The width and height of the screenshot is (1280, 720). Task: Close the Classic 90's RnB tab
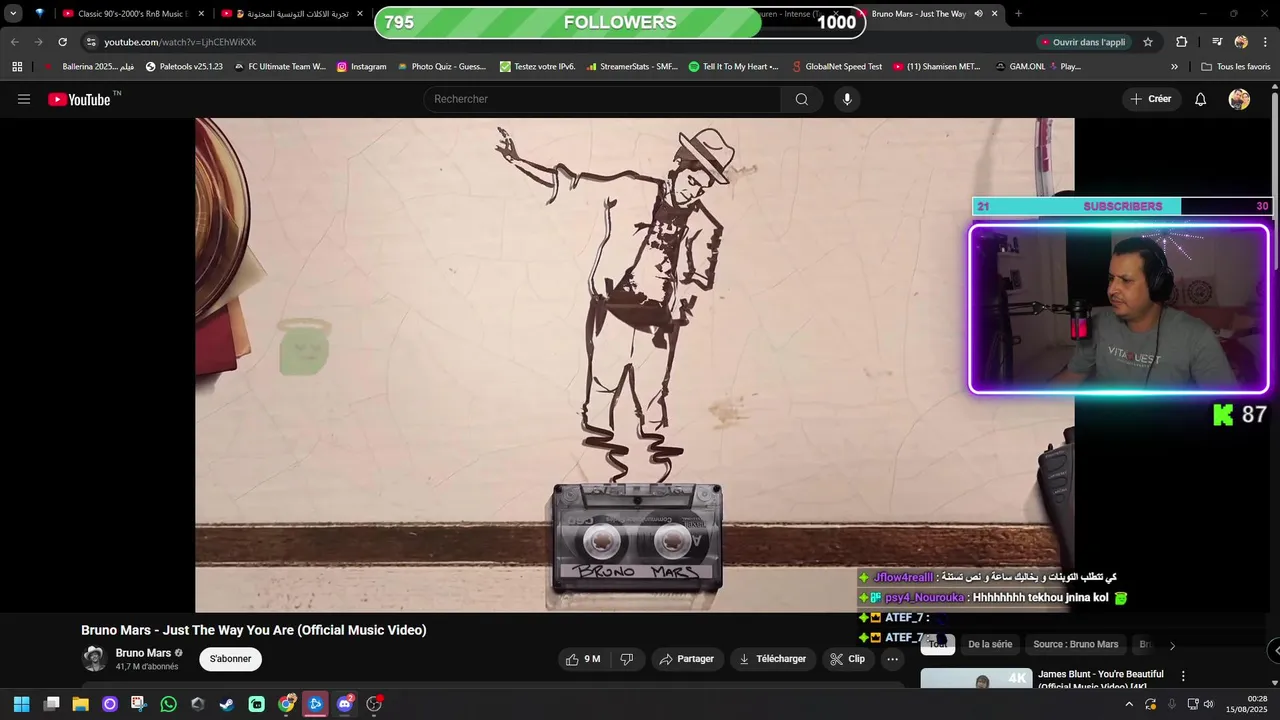[x=201, y=14]
